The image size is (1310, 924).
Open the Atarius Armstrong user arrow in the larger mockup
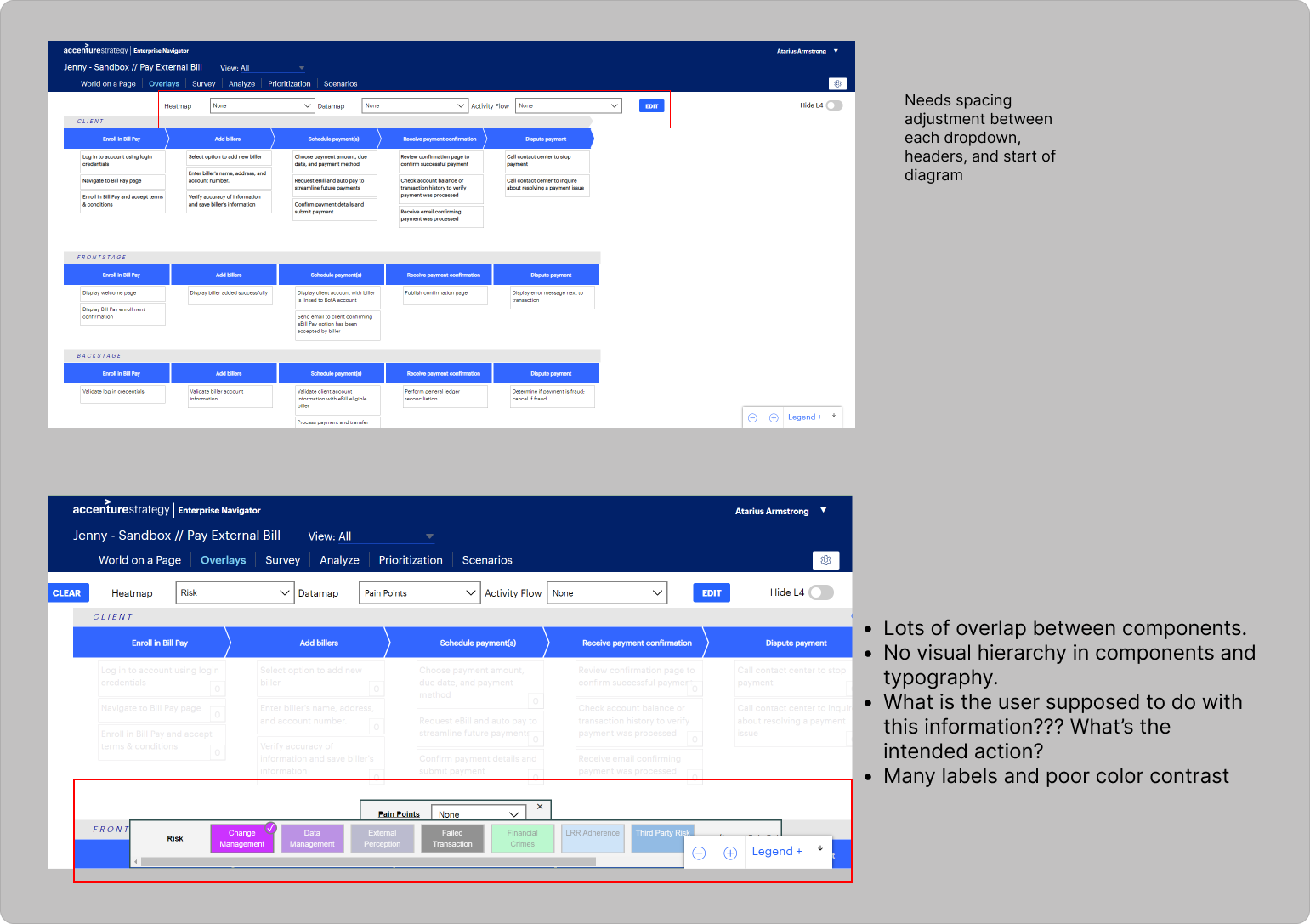pos(823,510)
